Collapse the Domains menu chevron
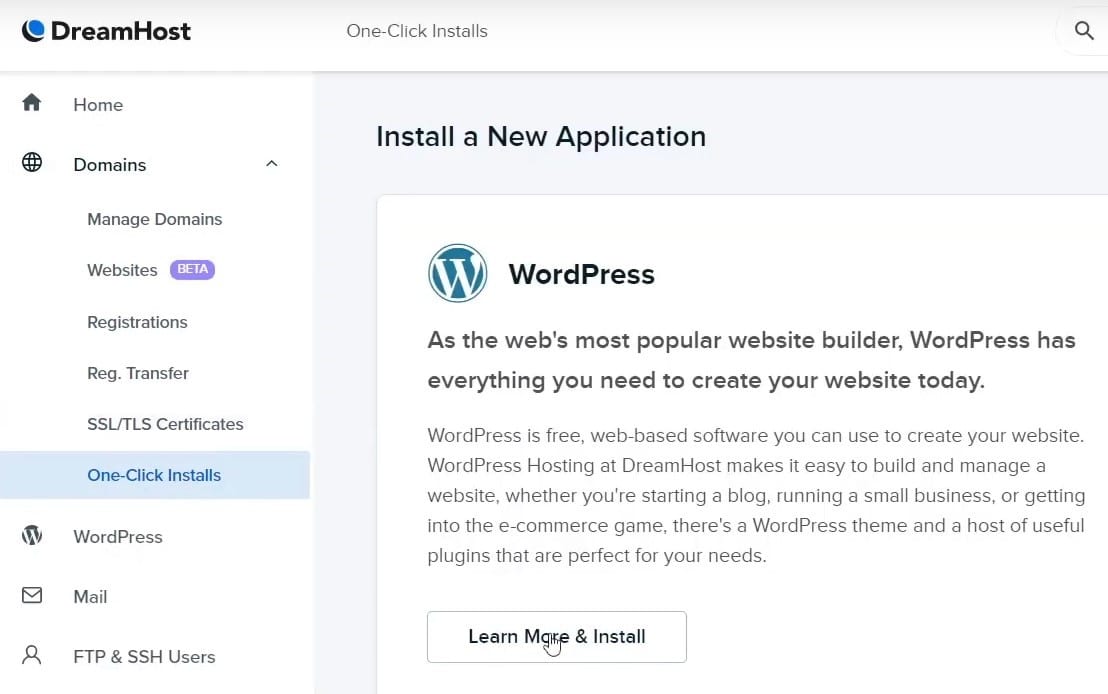Screen dimensions: 1108x694 click(271, 164)
